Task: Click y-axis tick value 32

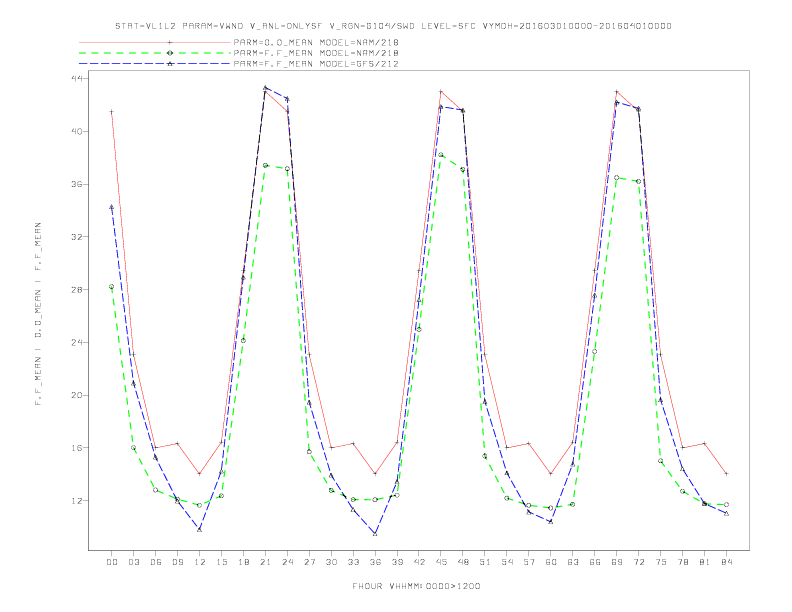Action: click(x=78, y=237)
